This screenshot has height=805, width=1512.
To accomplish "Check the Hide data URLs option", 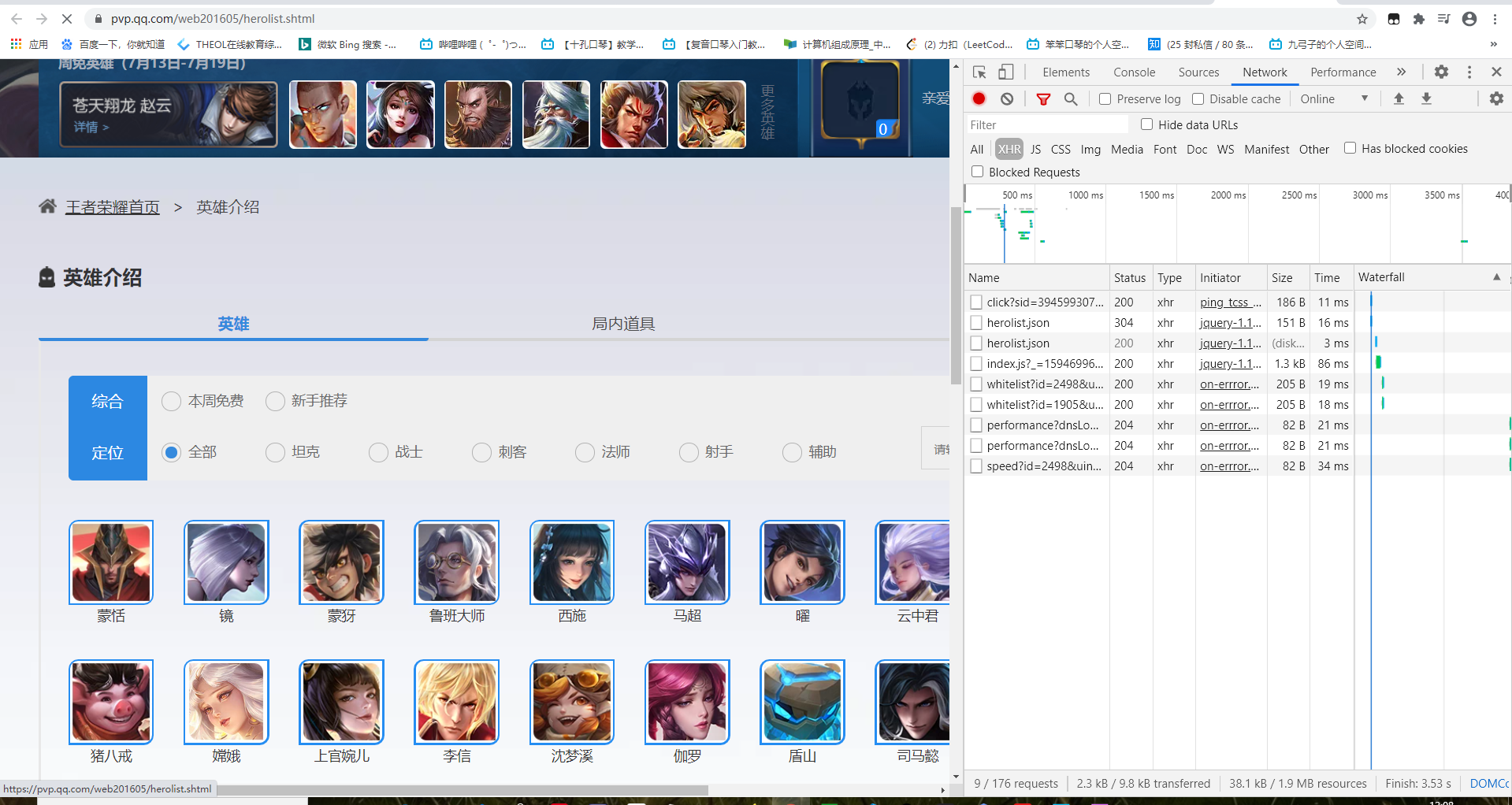I will [x=1146, y=124].
